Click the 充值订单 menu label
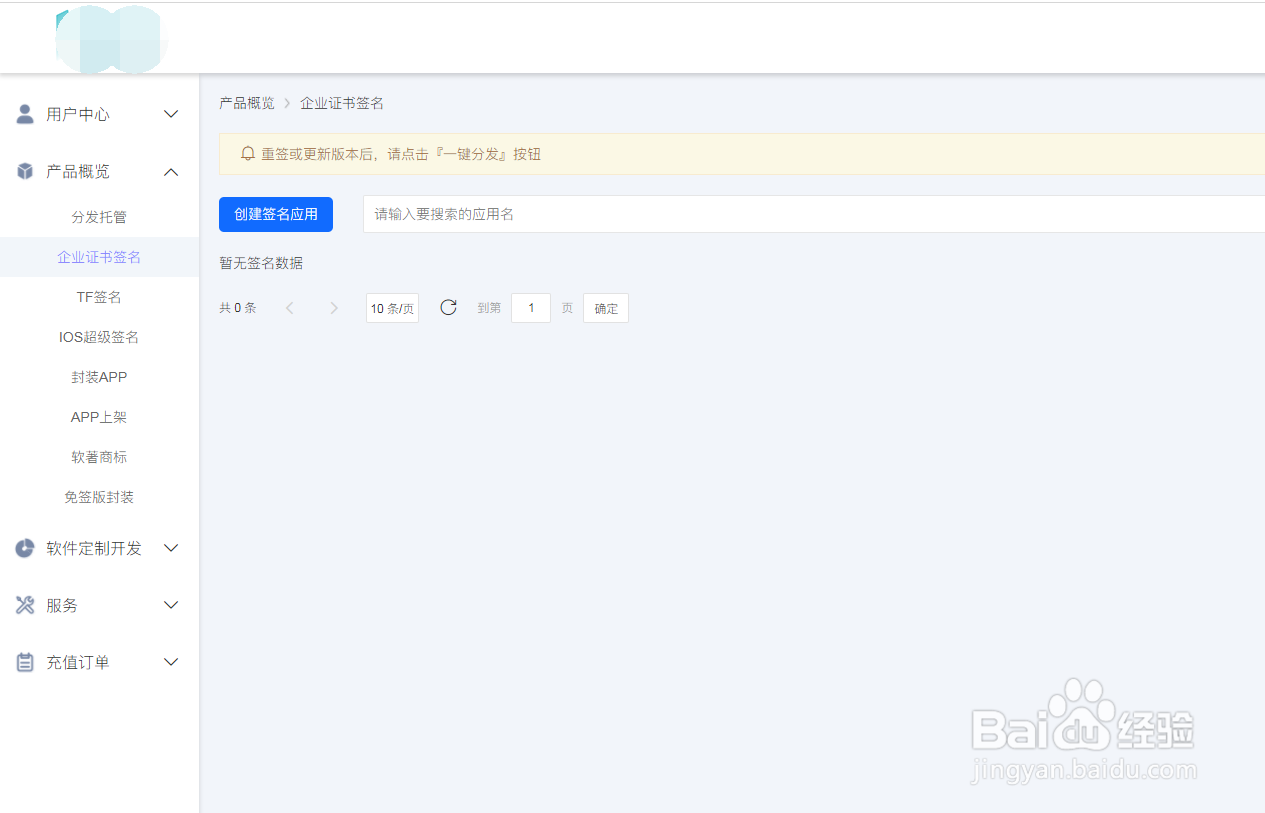This screenshot has height=813, width=1265. point(78,662)
